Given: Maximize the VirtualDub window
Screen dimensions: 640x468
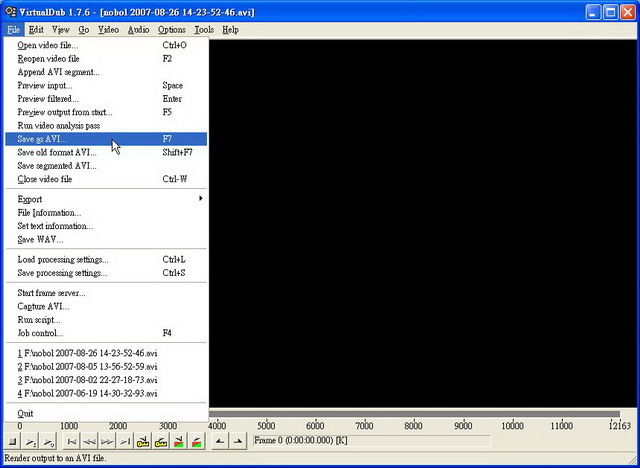Looking at the screenshot, I should pos(611,12).
